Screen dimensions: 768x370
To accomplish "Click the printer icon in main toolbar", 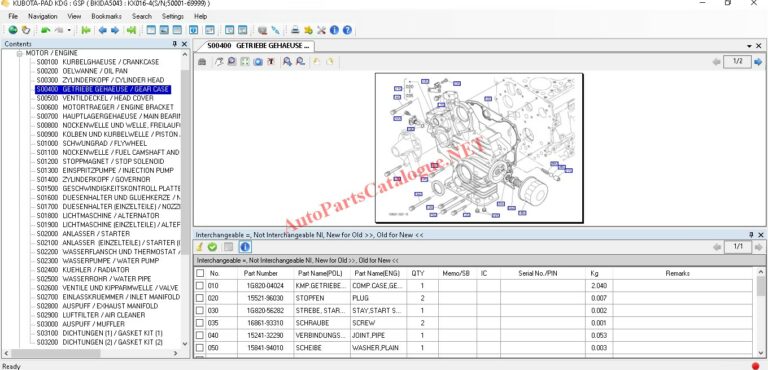I will [295, 30].
